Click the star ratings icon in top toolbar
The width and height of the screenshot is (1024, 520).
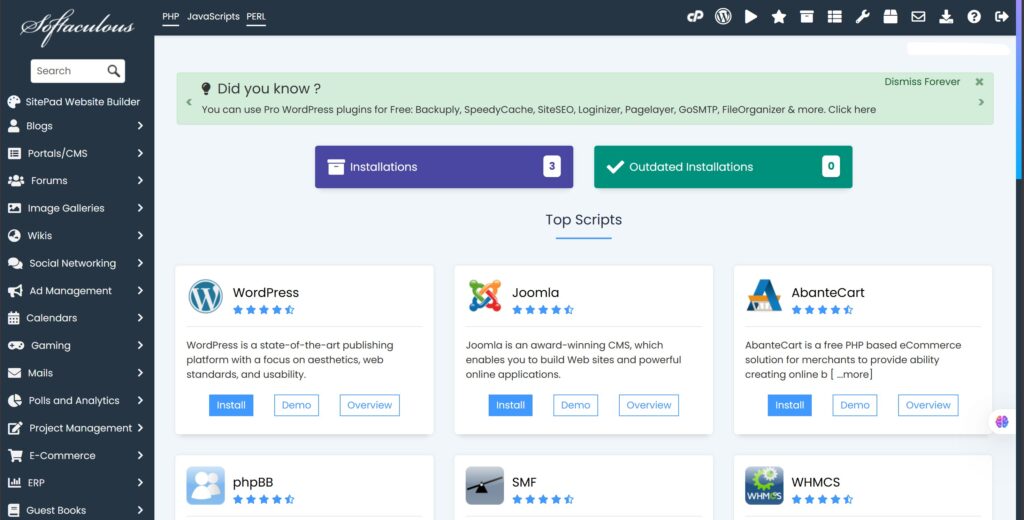tap(779, 17)
